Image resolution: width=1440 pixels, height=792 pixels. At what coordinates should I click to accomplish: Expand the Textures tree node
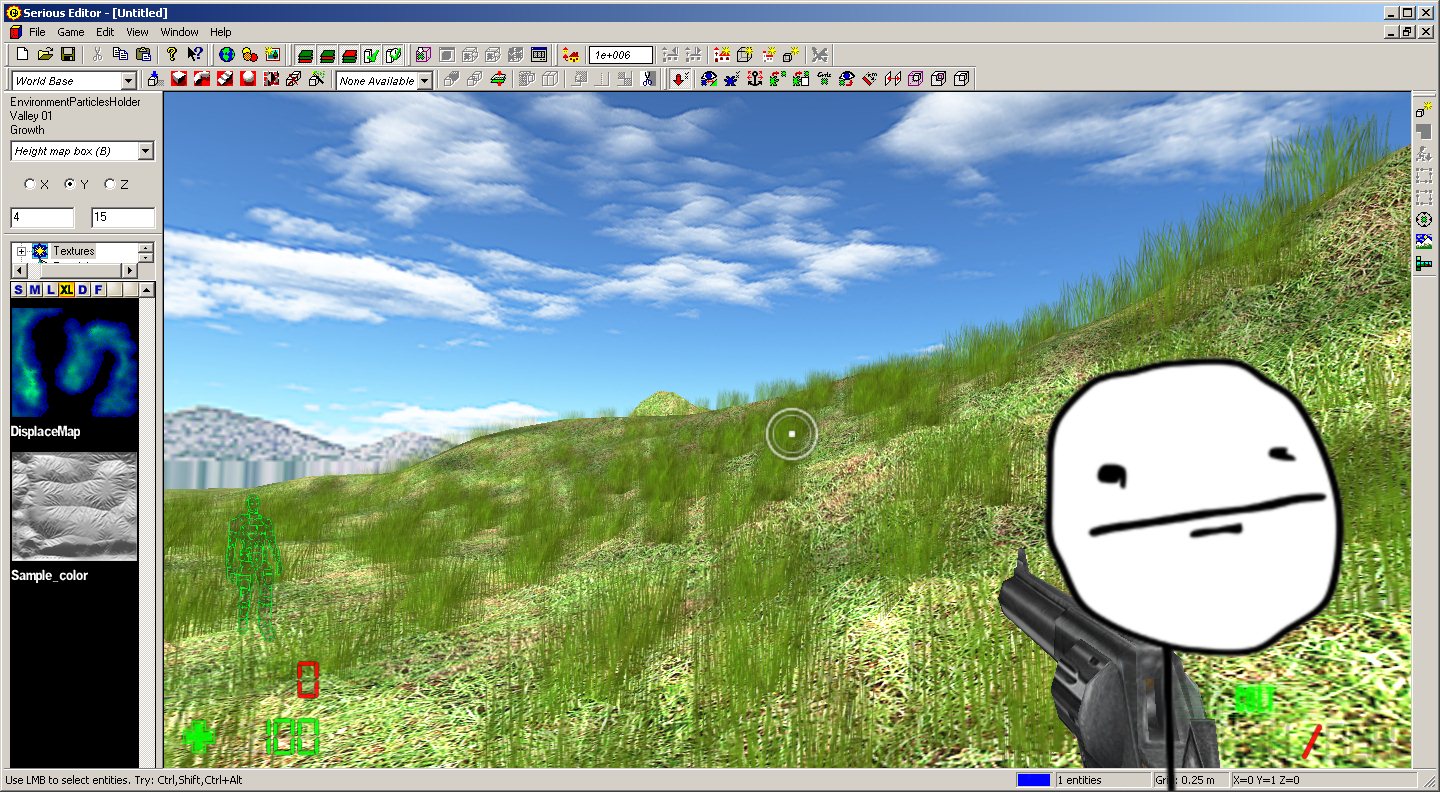(21, 251)
